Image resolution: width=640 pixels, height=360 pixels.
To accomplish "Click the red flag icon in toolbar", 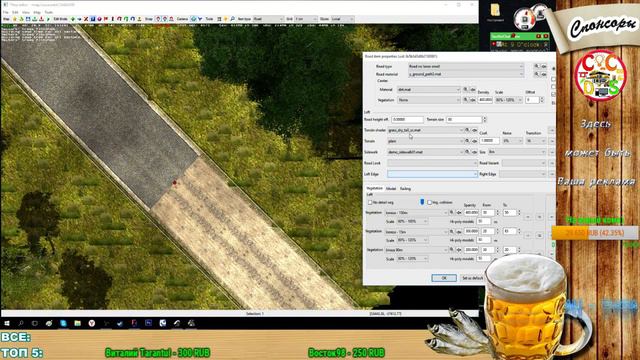I will point(106,19).
